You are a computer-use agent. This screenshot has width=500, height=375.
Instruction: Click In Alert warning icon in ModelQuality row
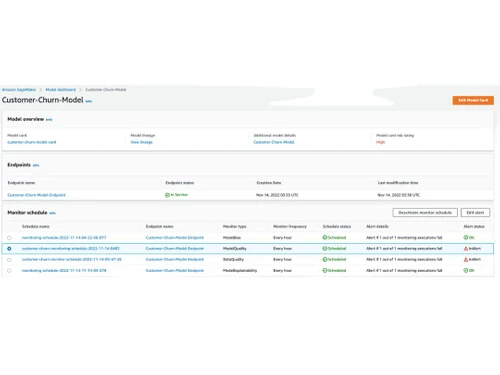[466, 249]
